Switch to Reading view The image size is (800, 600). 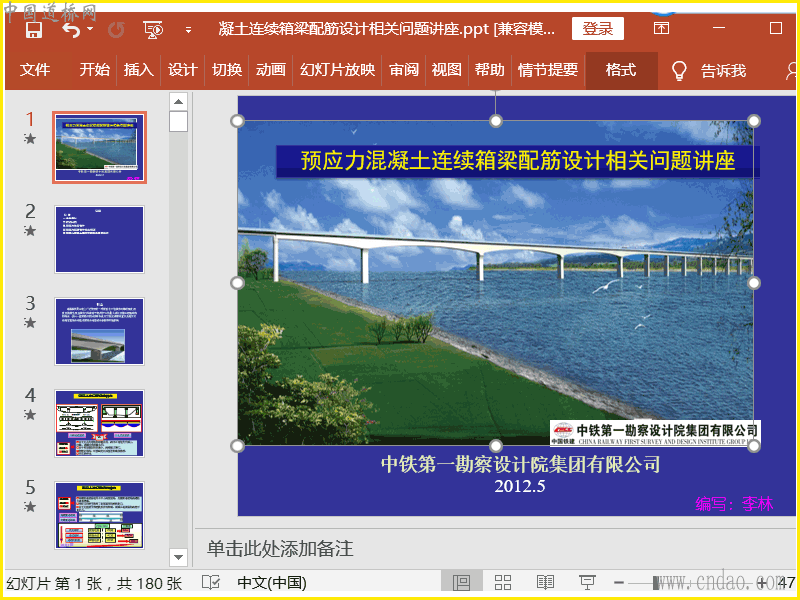click(545, 582)
